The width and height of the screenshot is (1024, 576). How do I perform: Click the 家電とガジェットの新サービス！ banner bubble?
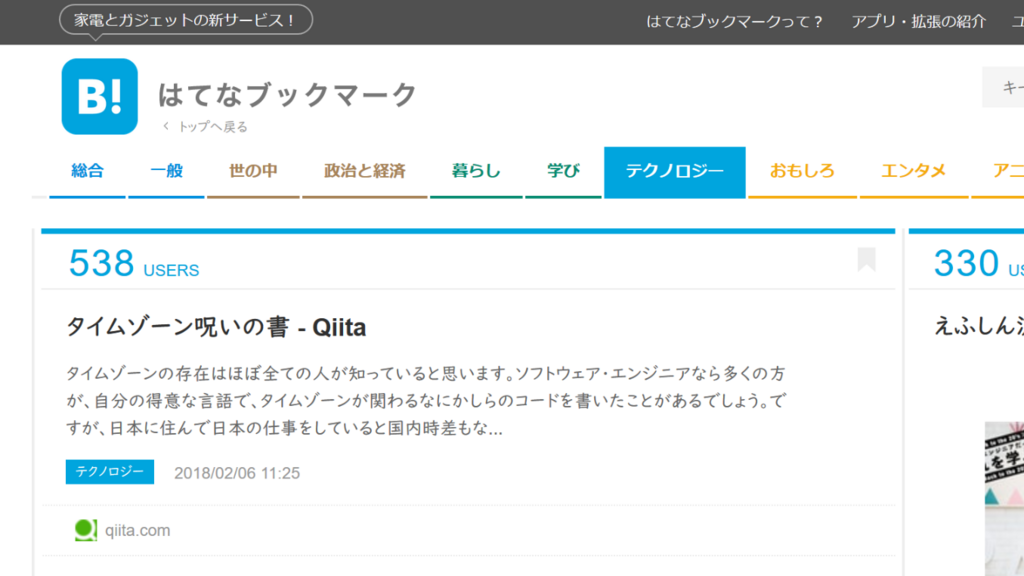185,20
